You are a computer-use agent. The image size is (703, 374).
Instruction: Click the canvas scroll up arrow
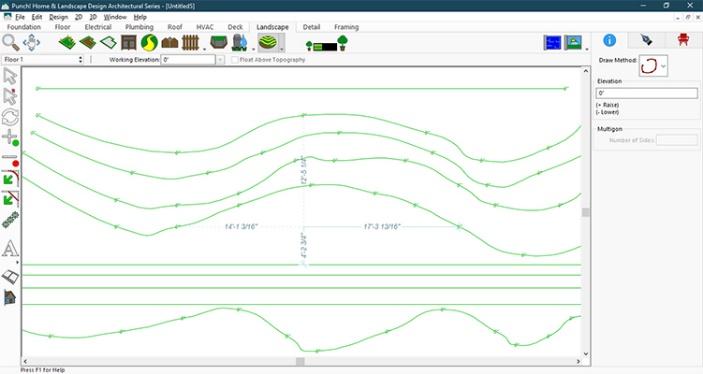(586, 71)
